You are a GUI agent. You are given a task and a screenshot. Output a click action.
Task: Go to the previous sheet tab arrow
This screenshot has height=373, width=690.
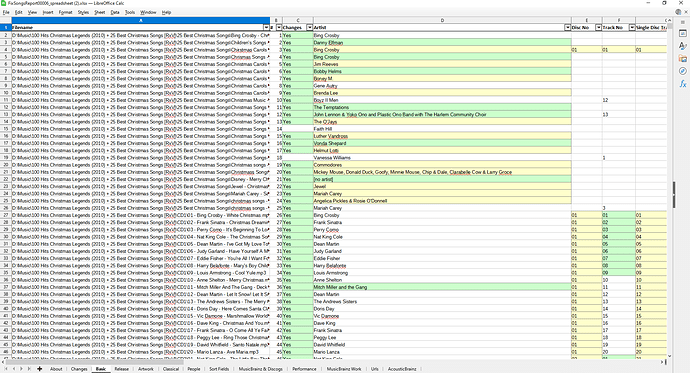[x=14, y=369]
